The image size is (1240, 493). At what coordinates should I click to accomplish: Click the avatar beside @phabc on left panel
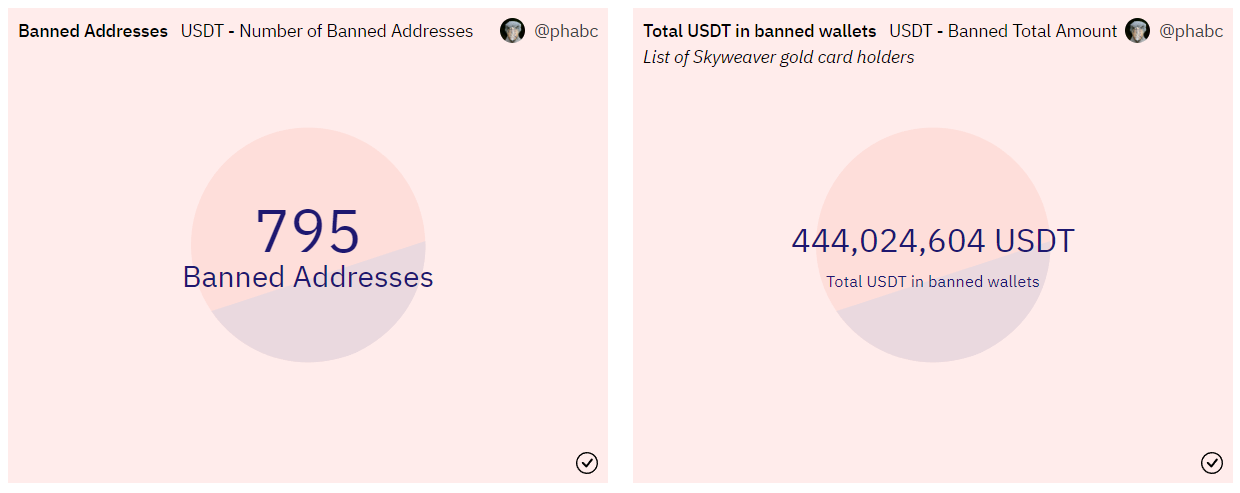tap(513, 31)
